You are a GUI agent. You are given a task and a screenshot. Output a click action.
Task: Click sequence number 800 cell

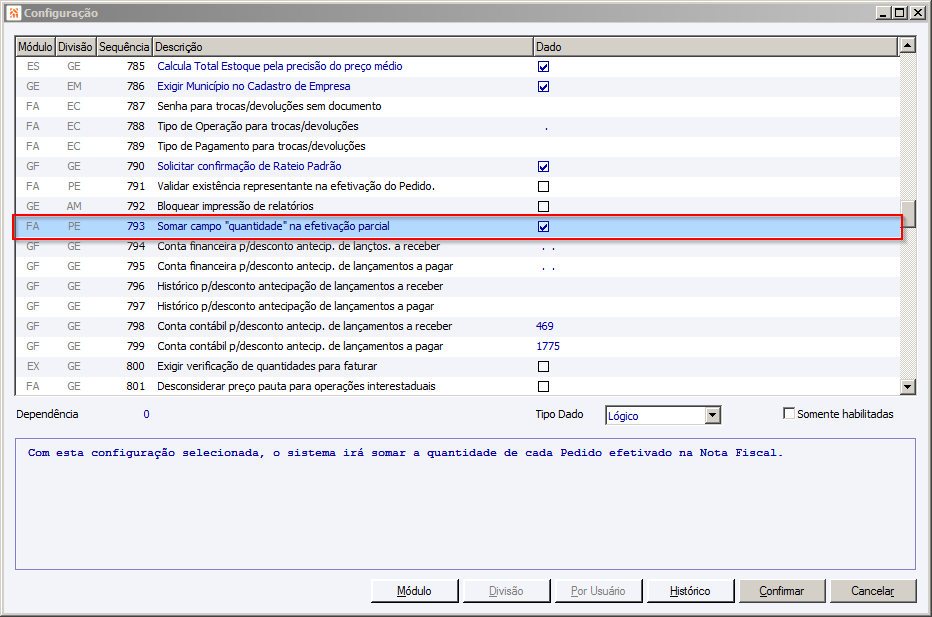point(136,366)
